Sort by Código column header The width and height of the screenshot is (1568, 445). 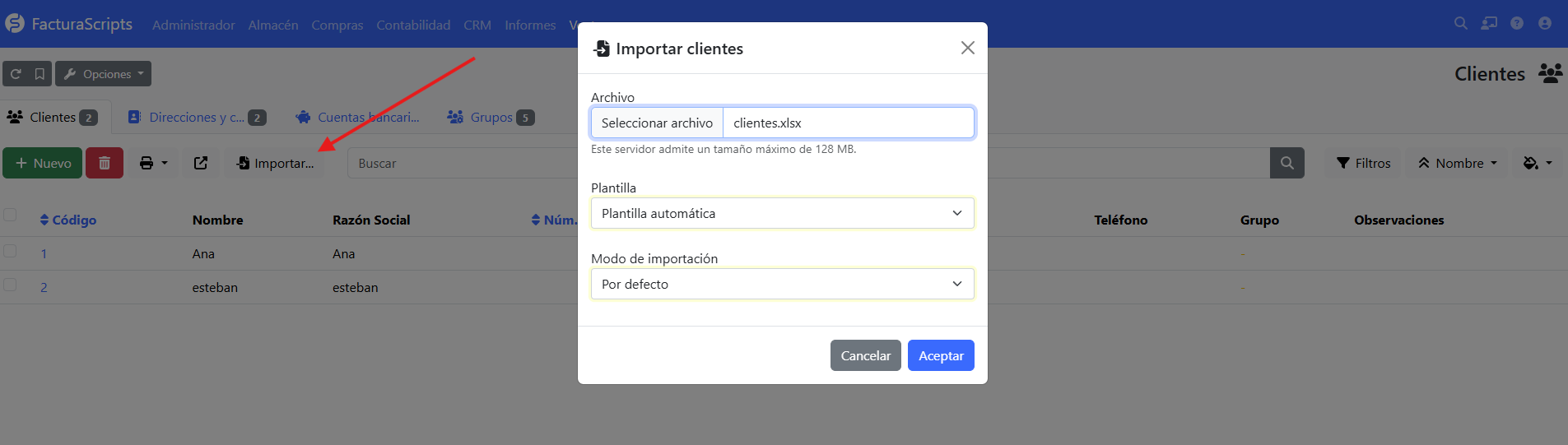pos(68,220)
